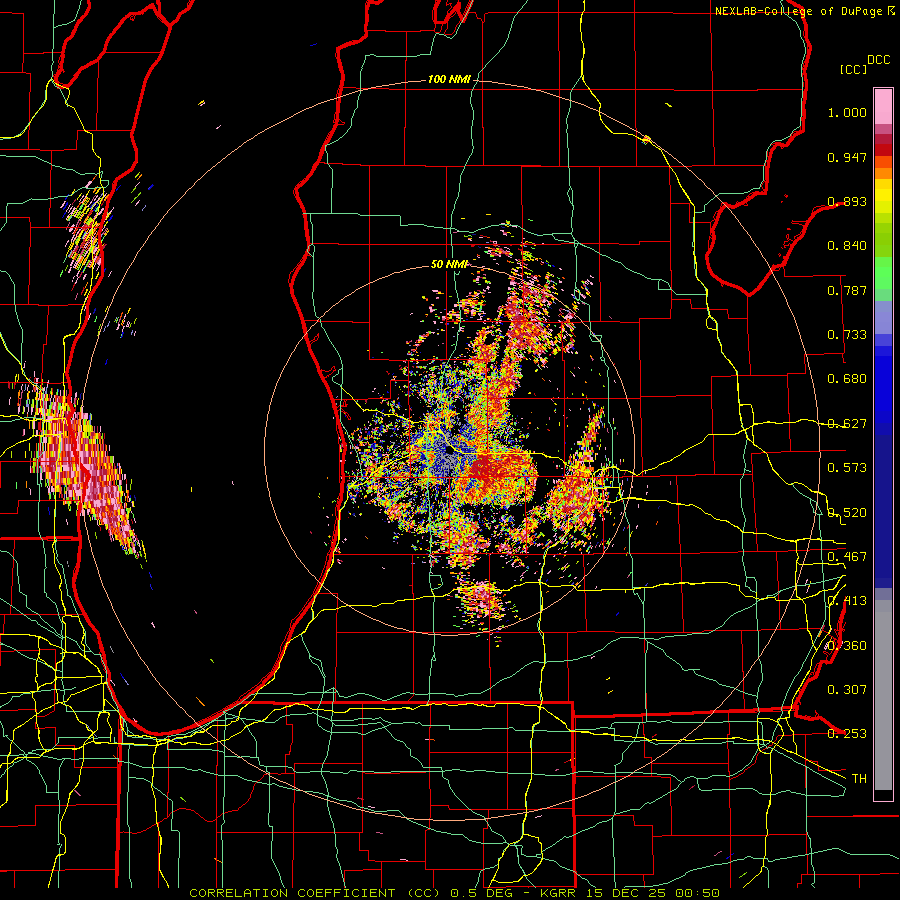
Task: Click the DCC legend heading
Action: point(878,60)
